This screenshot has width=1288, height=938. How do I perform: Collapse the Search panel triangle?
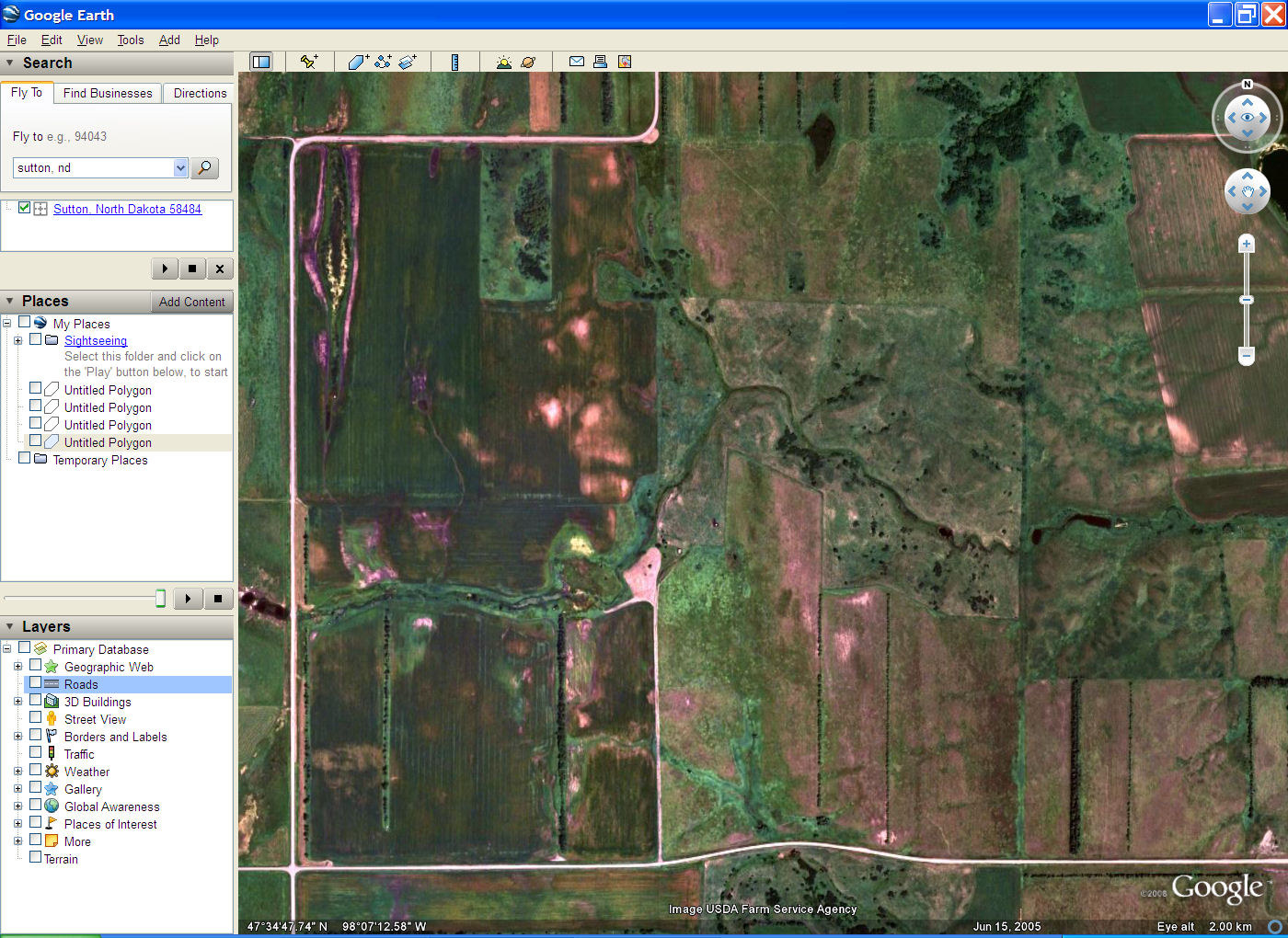[10, 63]
